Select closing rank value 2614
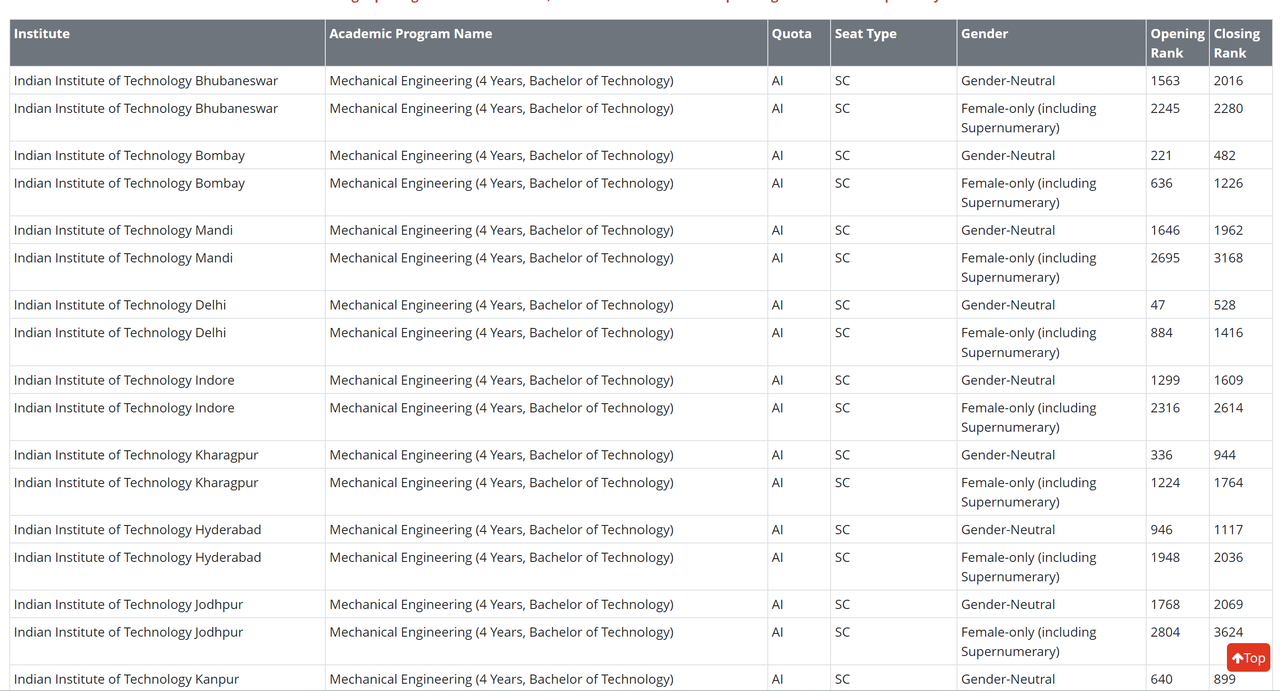The image size is (1280, 691). tap(1228, 408)
